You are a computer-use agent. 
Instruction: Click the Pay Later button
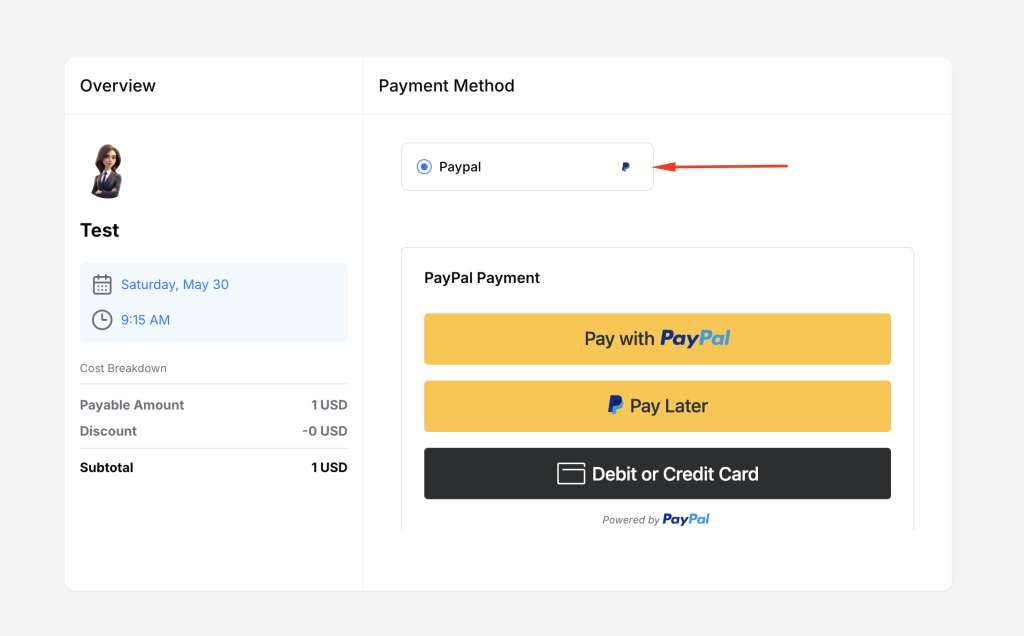pos(657,406)
